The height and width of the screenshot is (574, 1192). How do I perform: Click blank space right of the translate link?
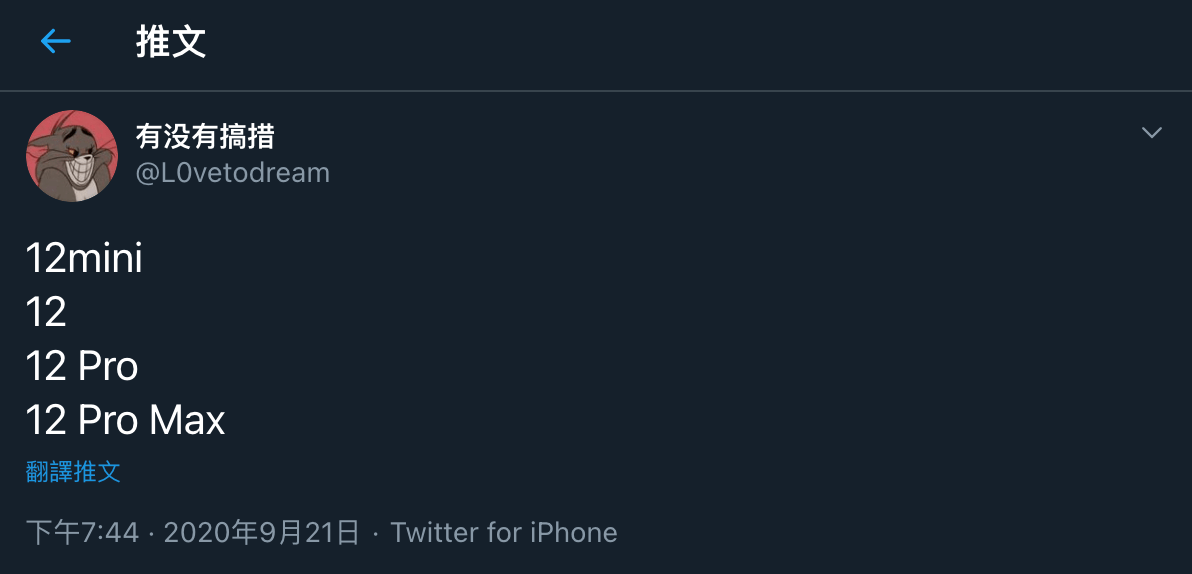coord(600,472)
